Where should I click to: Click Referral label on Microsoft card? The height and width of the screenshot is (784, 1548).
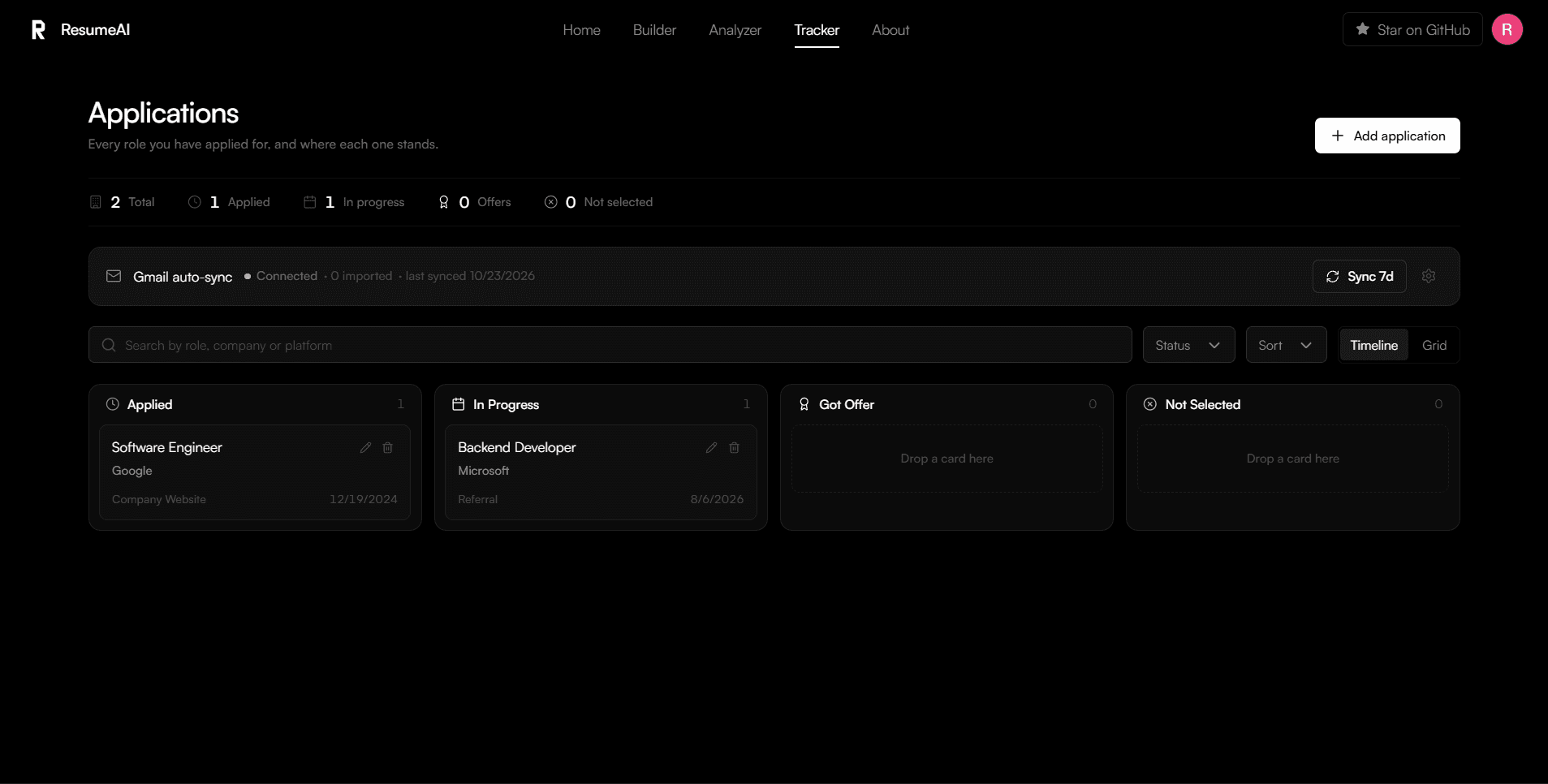point(477,499)
